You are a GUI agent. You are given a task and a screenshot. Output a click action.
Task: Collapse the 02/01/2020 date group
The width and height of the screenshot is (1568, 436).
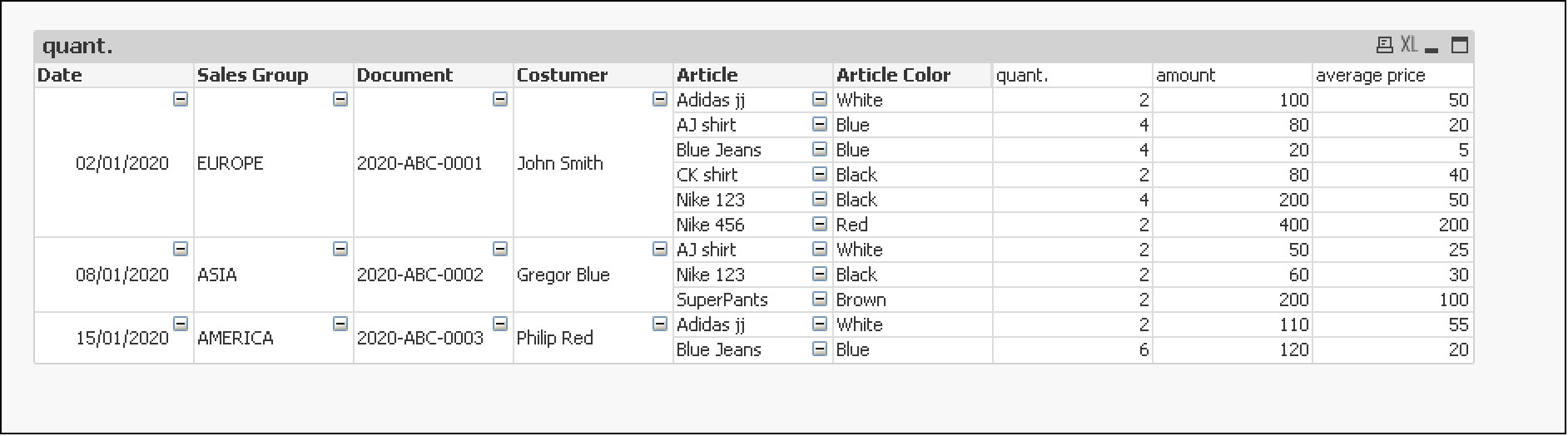(180, 100)
